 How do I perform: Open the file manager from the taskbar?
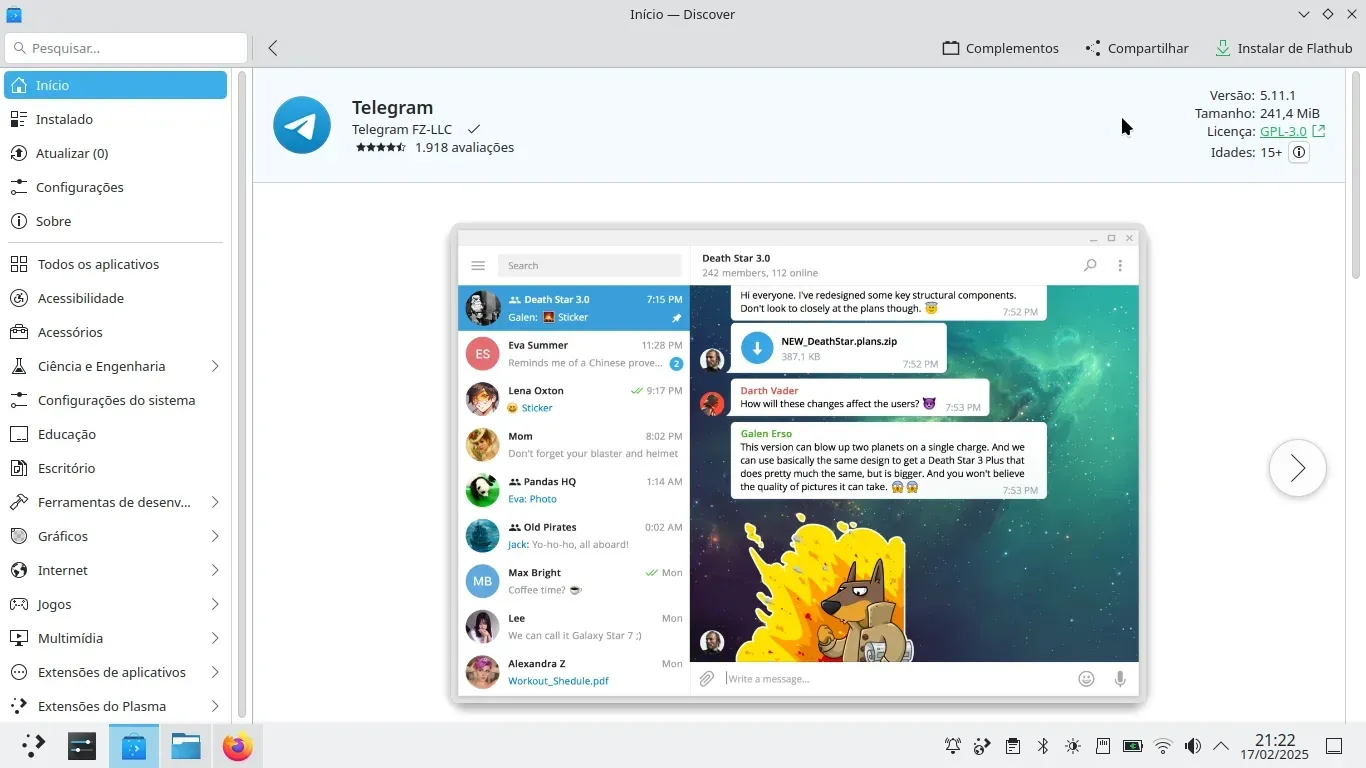tap(186, 746)
